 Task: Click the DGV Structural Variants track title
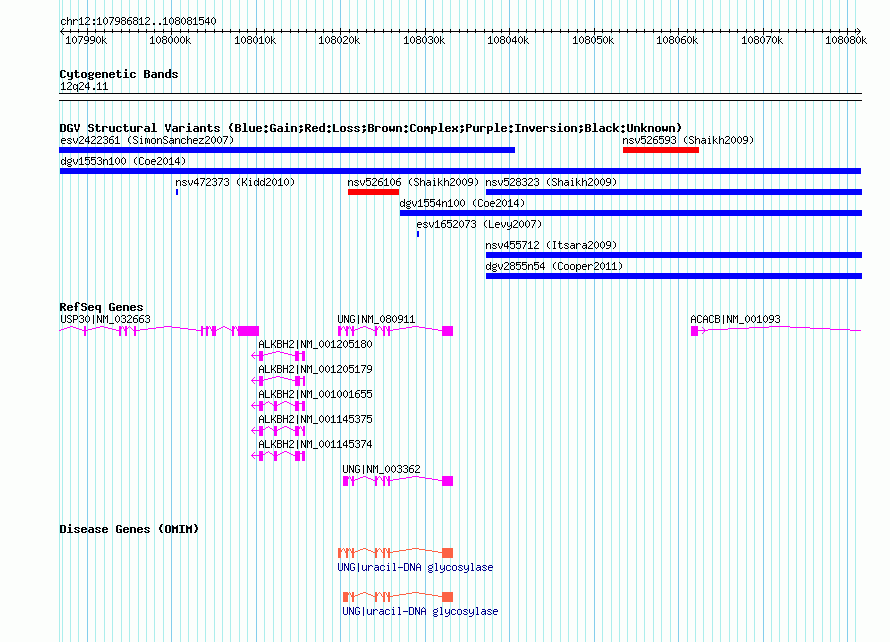pos(371,128)
